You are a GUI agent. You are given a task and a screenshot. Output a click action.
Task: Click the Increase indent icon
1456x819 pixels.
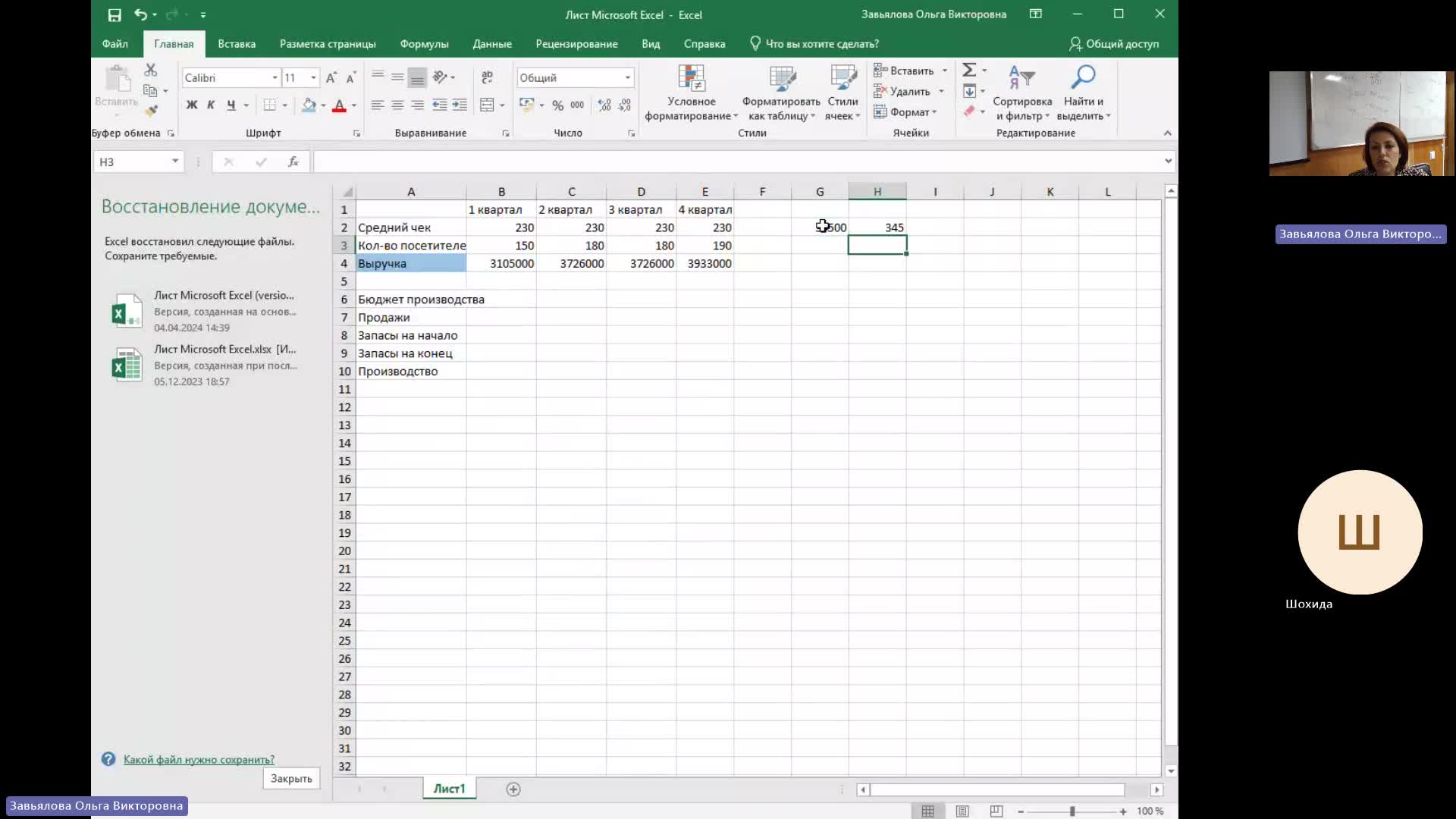click(460, 105)
